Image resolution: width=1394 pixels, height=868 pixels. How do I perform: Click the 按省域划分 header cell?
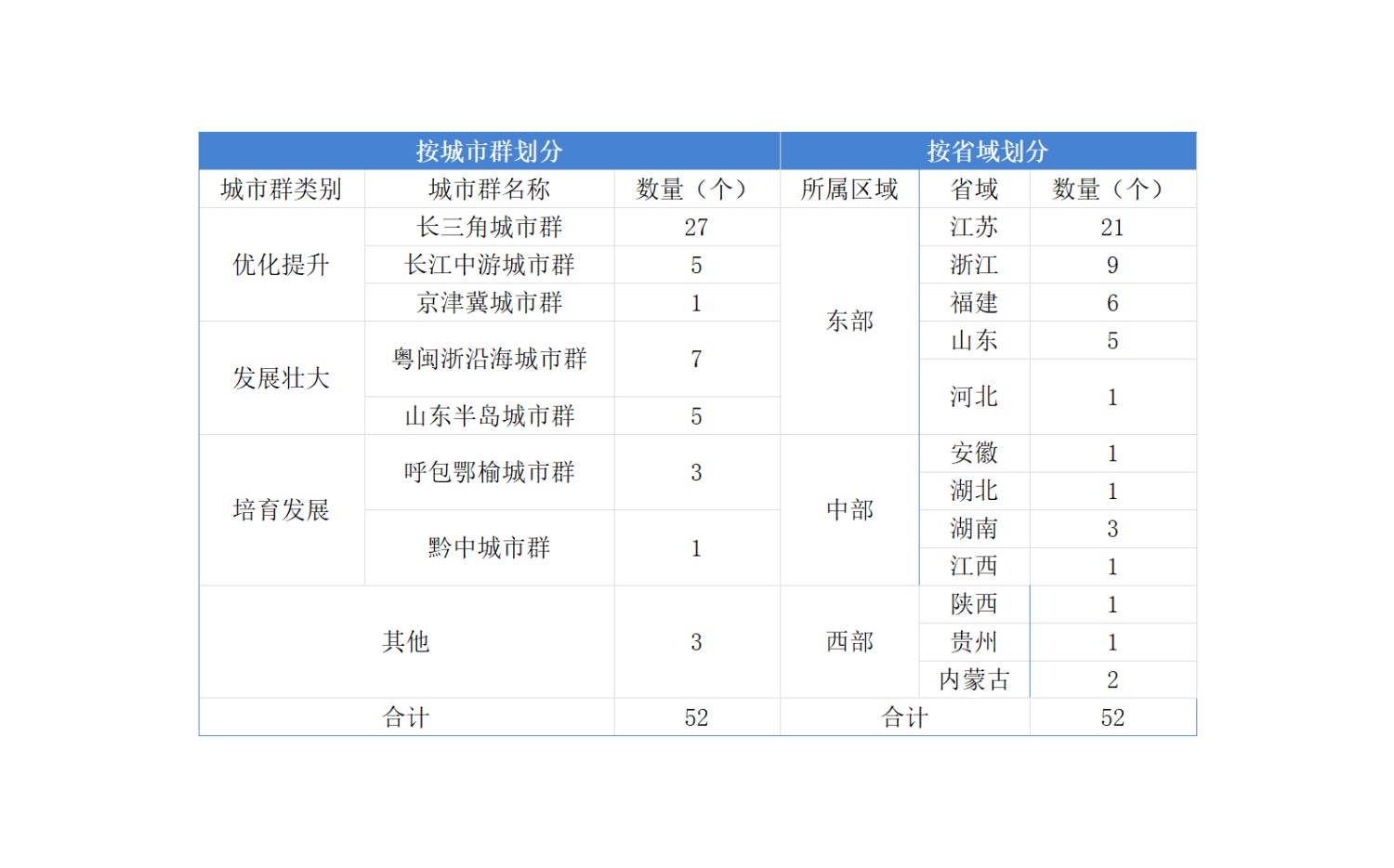point(987,151)
